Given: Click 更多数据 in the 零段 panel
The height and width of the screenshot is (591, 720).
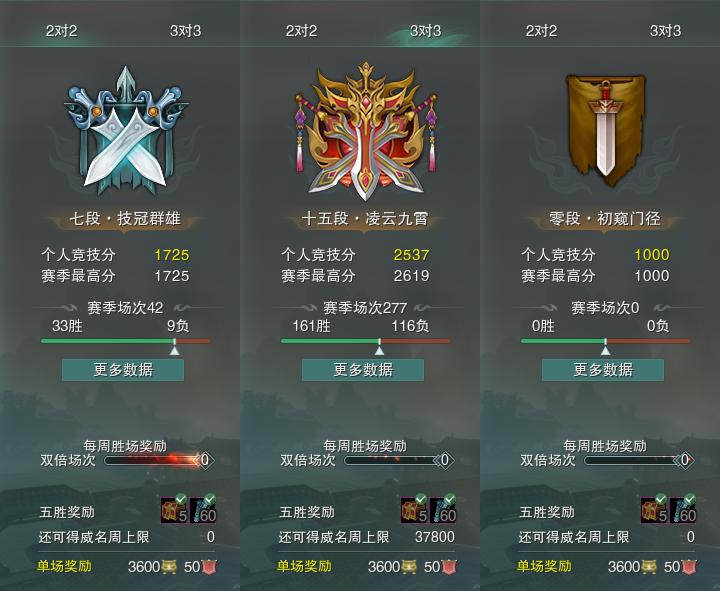Looking at the screenshot, I should tap(603, 370).
